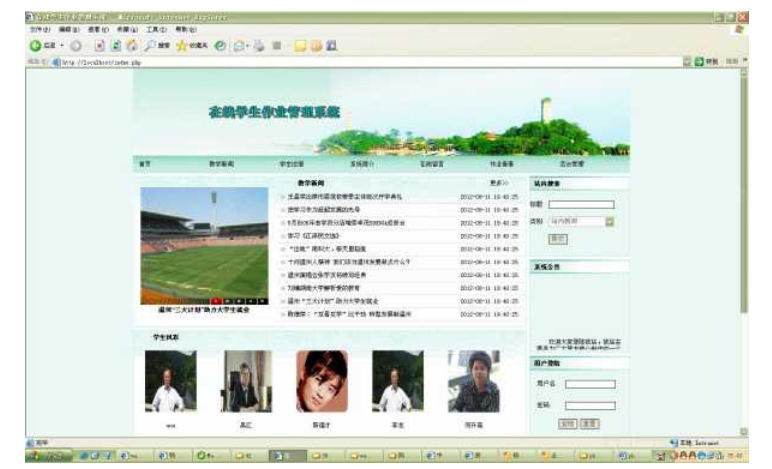Go back with the green Back button

click(x=42, y=46)
